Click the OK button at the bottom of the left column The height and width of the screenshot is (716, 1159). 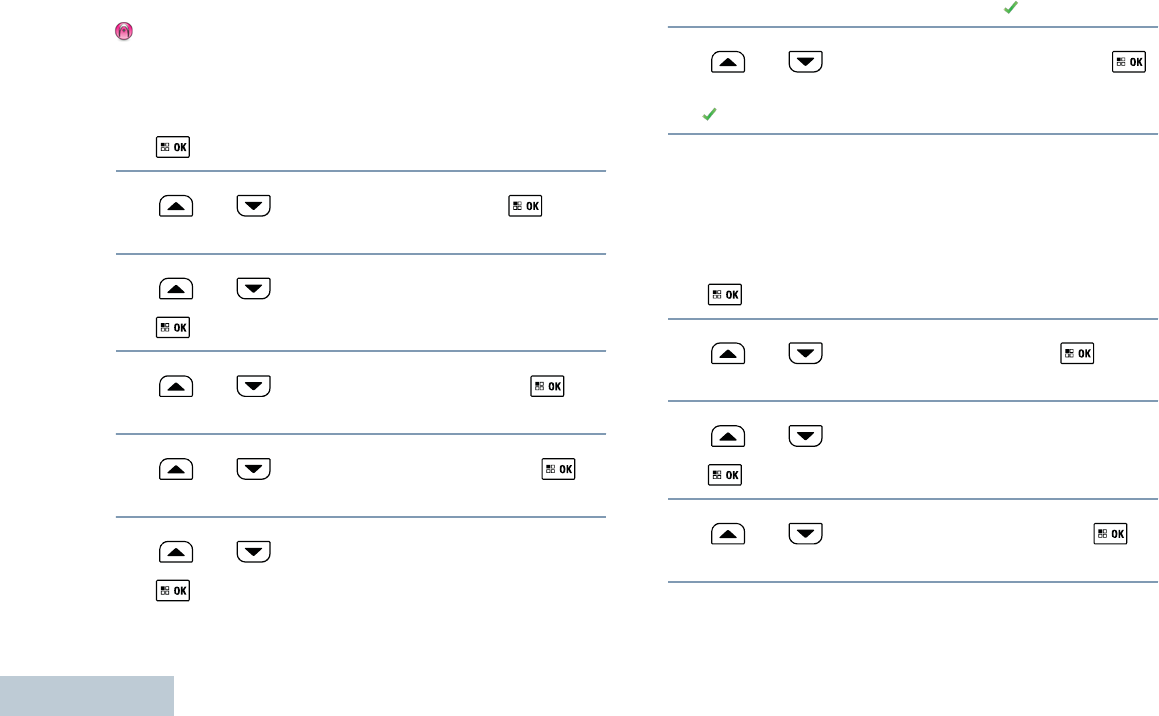coord(173,592)
